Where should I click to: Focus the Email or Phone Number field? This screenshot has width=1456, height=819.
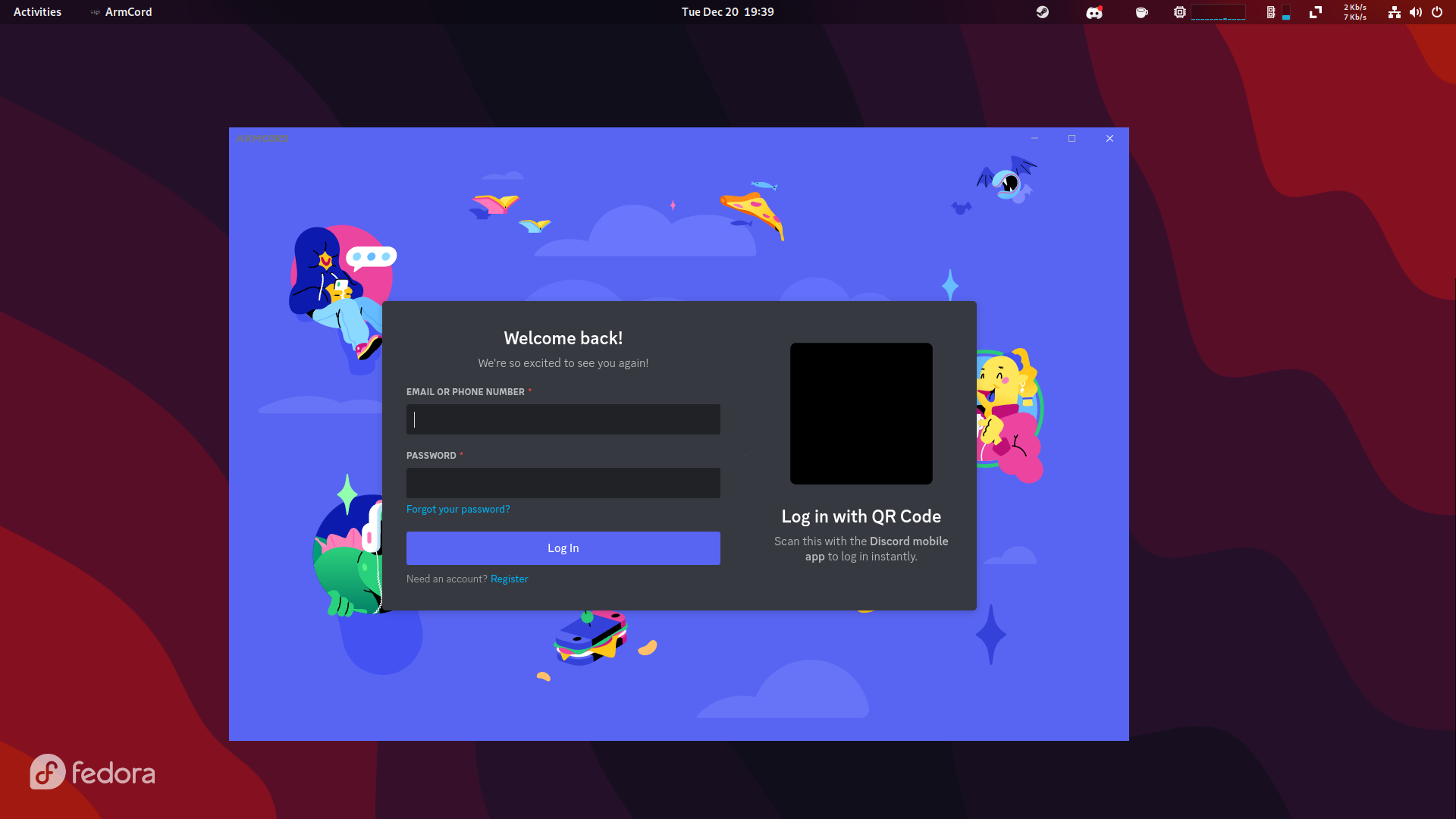click(563, 419)
